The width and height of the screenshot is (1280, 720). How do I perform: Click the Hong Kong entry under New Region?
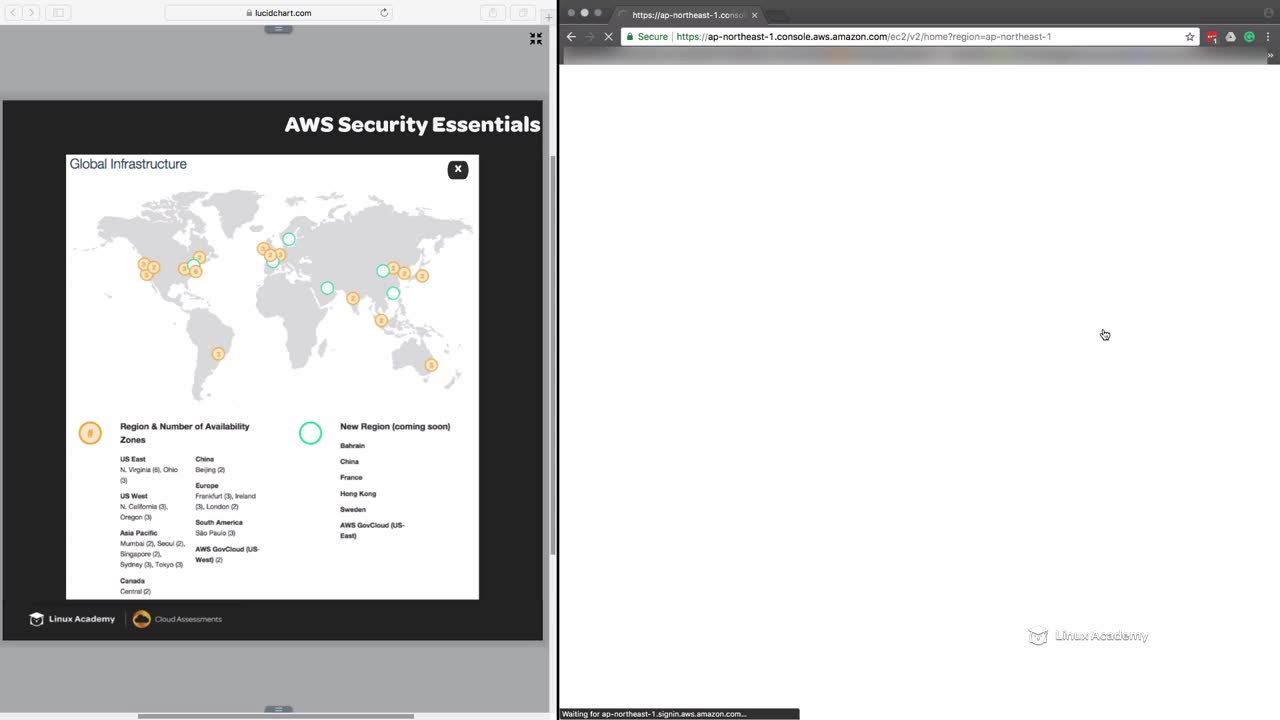(358, 494)
